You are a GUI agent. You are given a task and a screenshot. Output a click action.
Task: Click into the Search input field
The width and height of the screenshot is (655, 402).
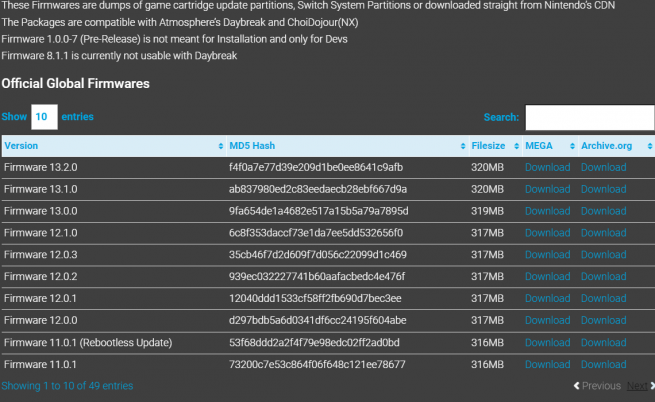tap(589, 118)
